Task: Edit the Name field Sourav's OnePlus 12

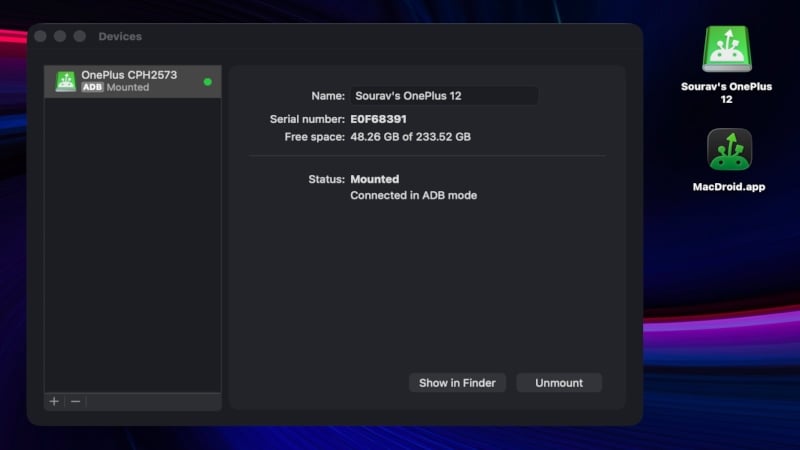Action: tap(444, 96)
